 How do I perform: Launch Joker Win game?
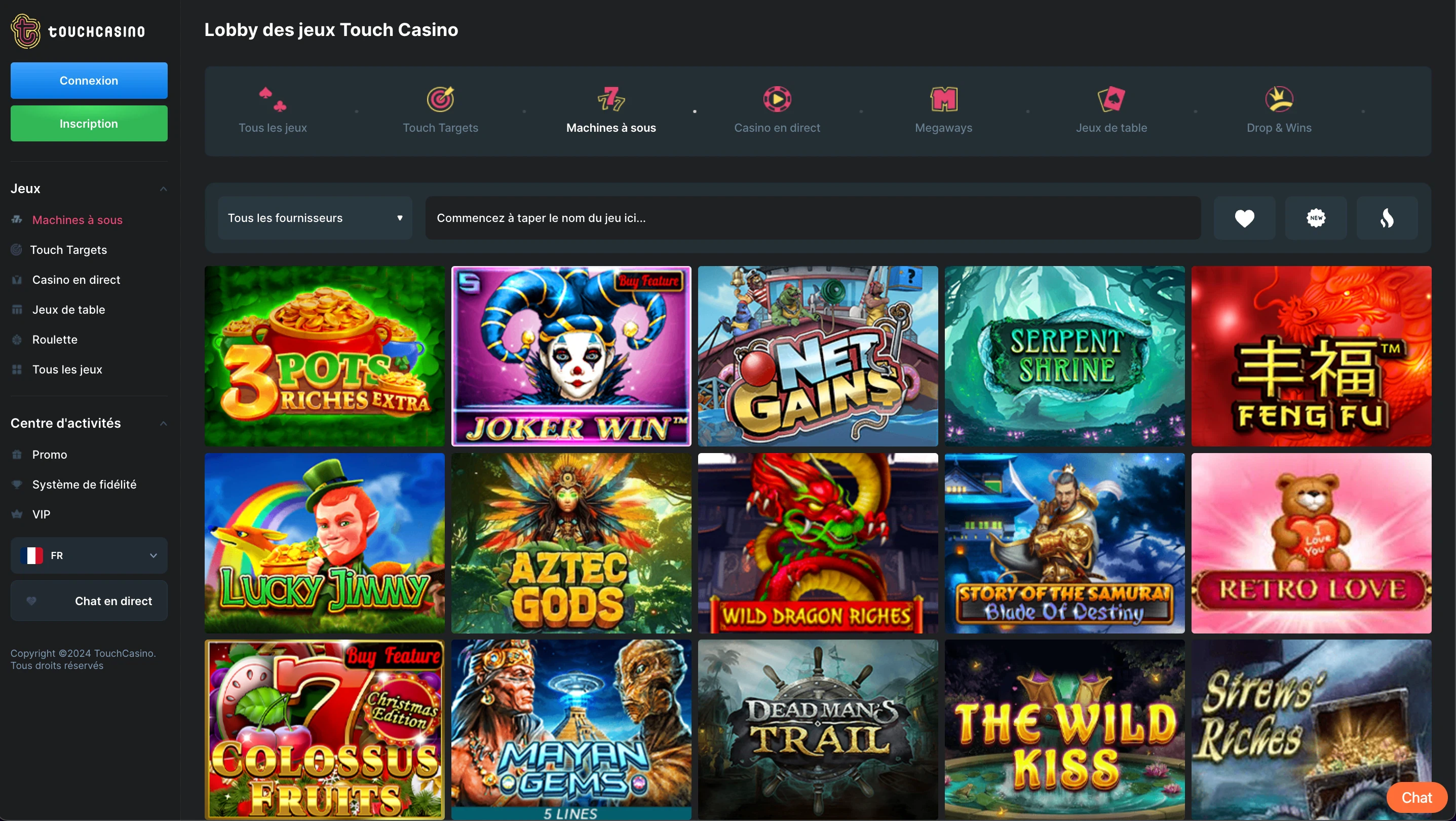click(x=571, y=356)
